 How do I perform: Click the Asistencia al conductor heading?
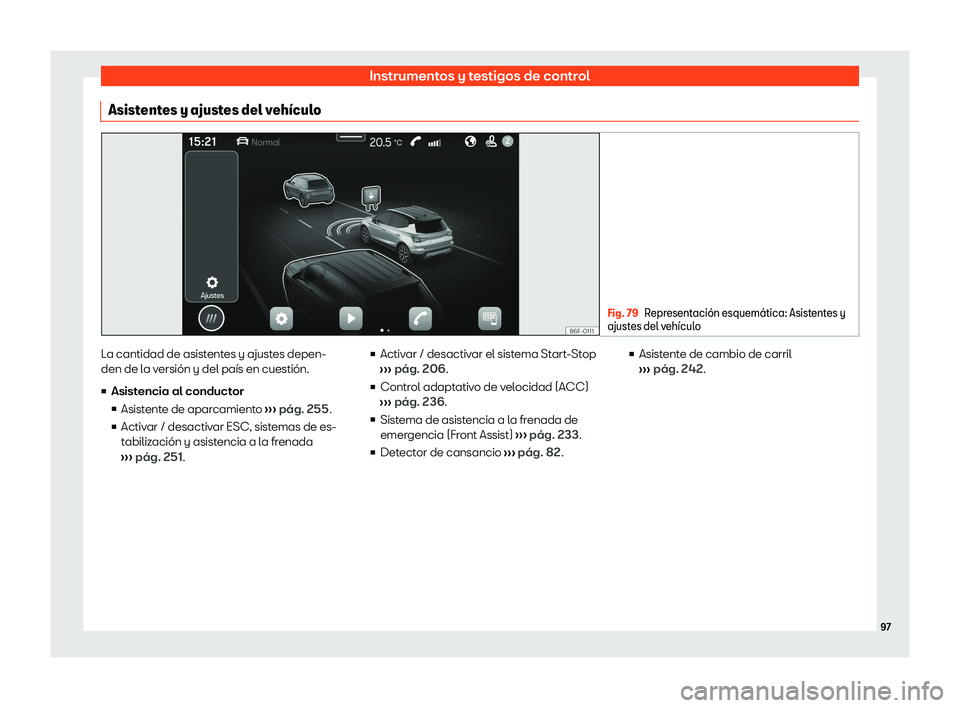178,391
